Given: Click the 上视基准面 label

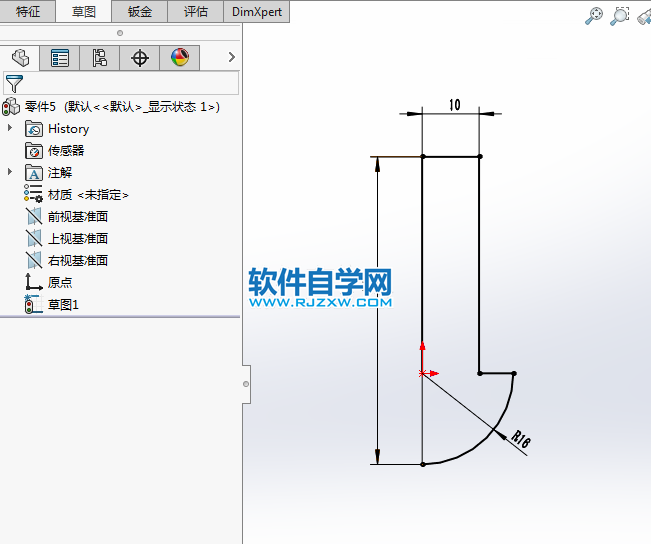Looking at the screenshot, I should 78,238.
